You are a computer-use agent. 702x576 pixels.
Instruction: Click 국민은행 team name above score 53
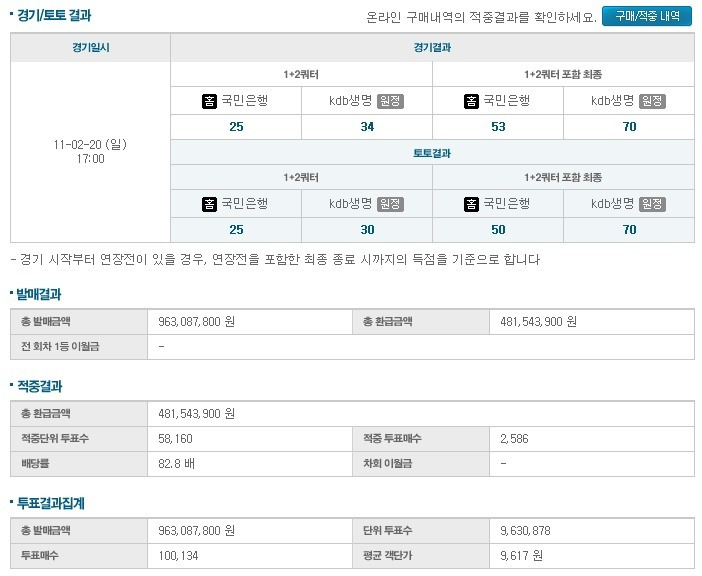[x=506, y=101]
